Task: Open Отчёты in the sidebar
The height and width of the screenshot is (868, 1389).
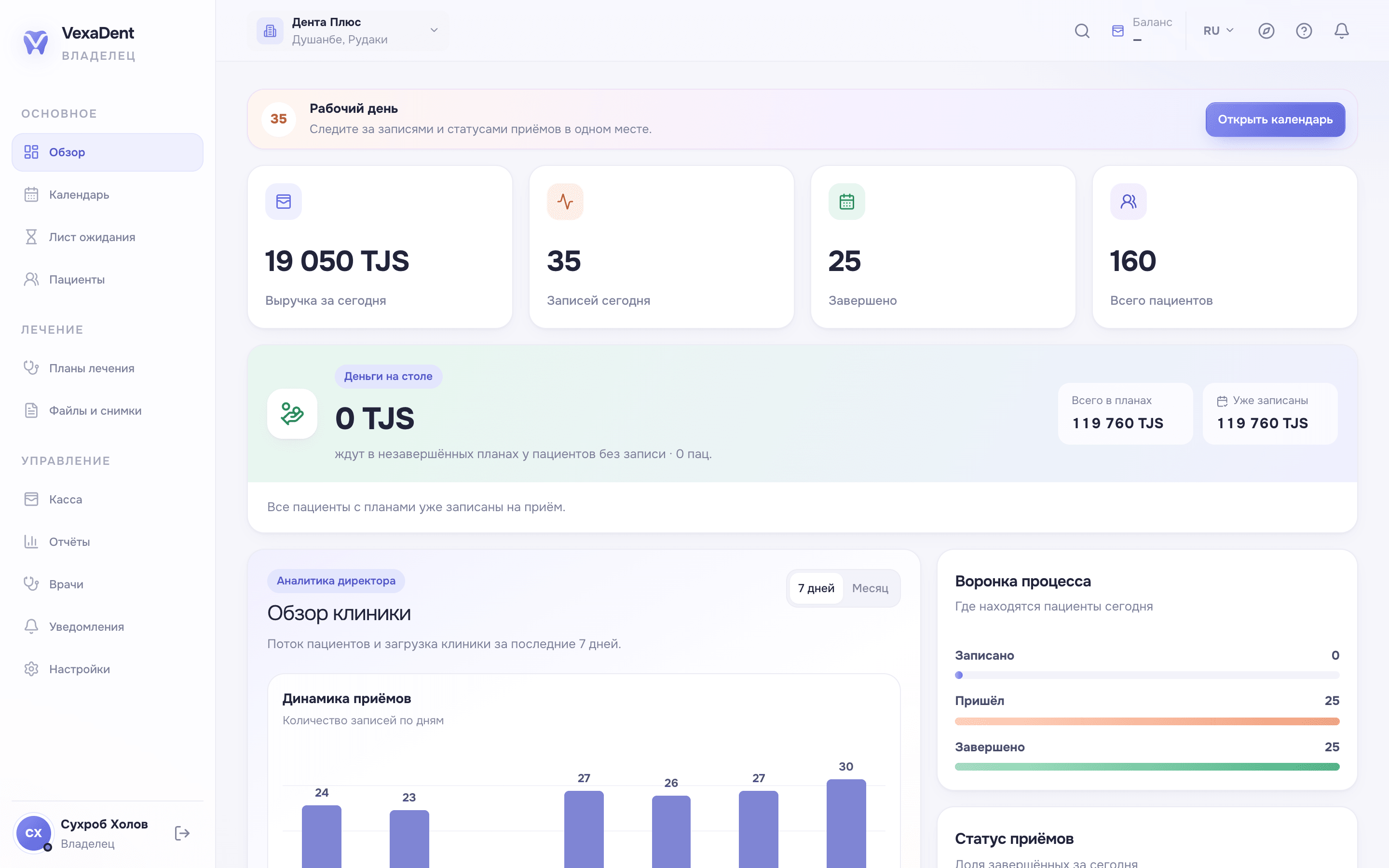Action: [x=108, y=542]
